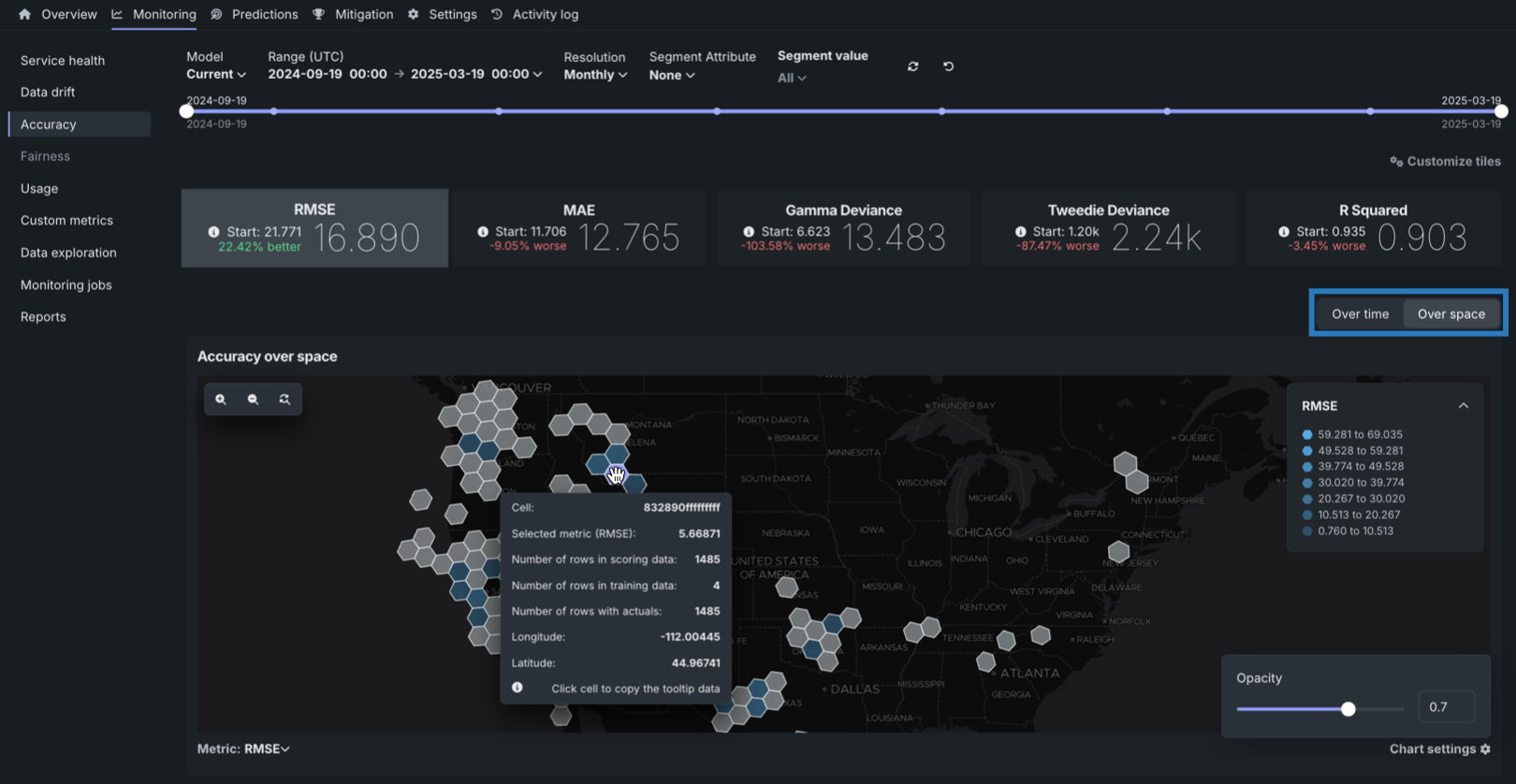Image resolution: width=1516 pixels, height=784 pixels.
Task: Open the Metric: RMSE selector below map
Action: click(x=243, y=748)
